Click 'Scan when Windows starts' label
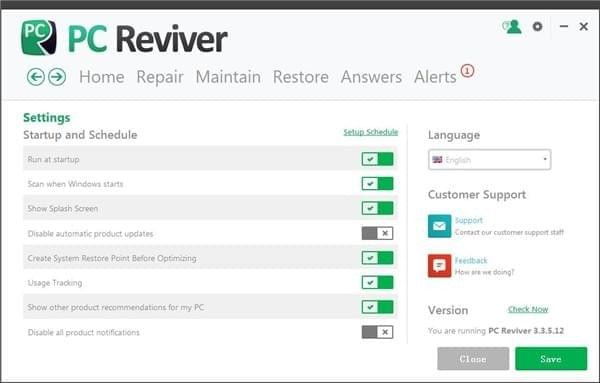The width and height of the screenshot is (600, 383). click(75, 184)
